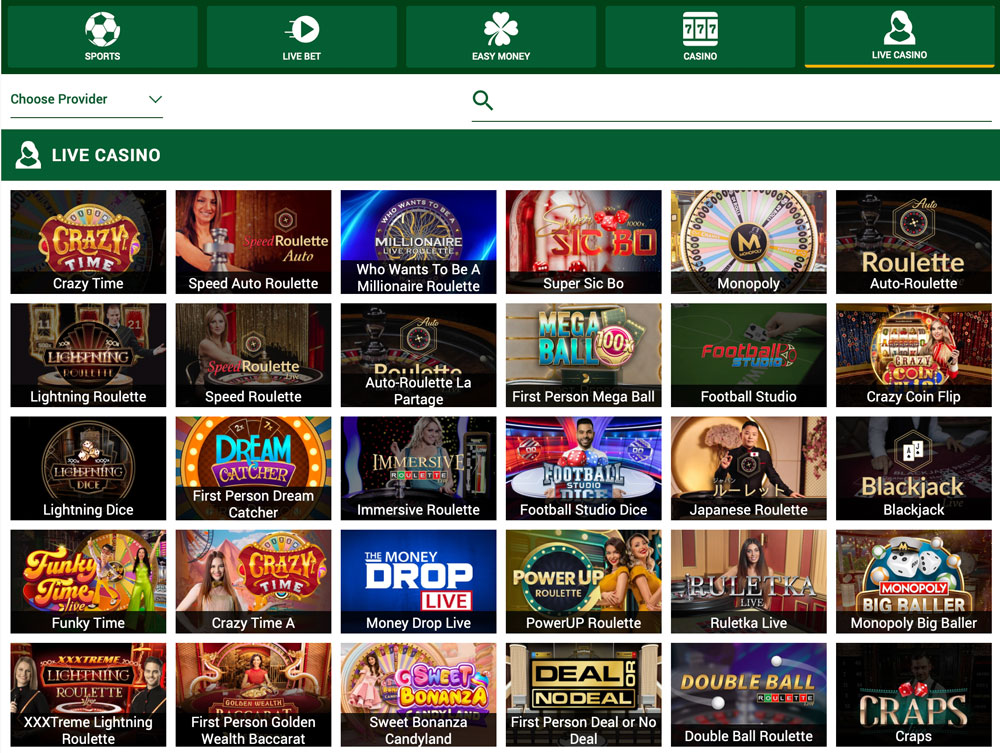
Task: Click the dealer icon beside the Live Casino heading
Action: pos(28,155)
